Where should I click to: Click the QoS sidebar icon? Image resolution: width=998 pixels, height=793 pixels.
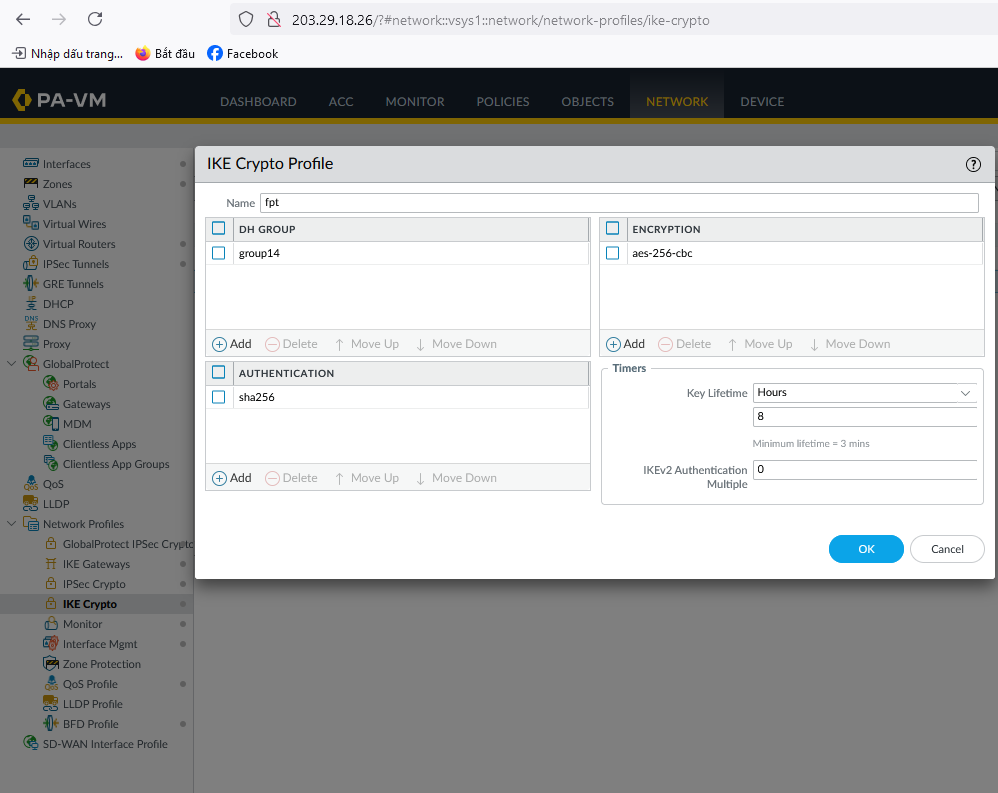point(31,484)
